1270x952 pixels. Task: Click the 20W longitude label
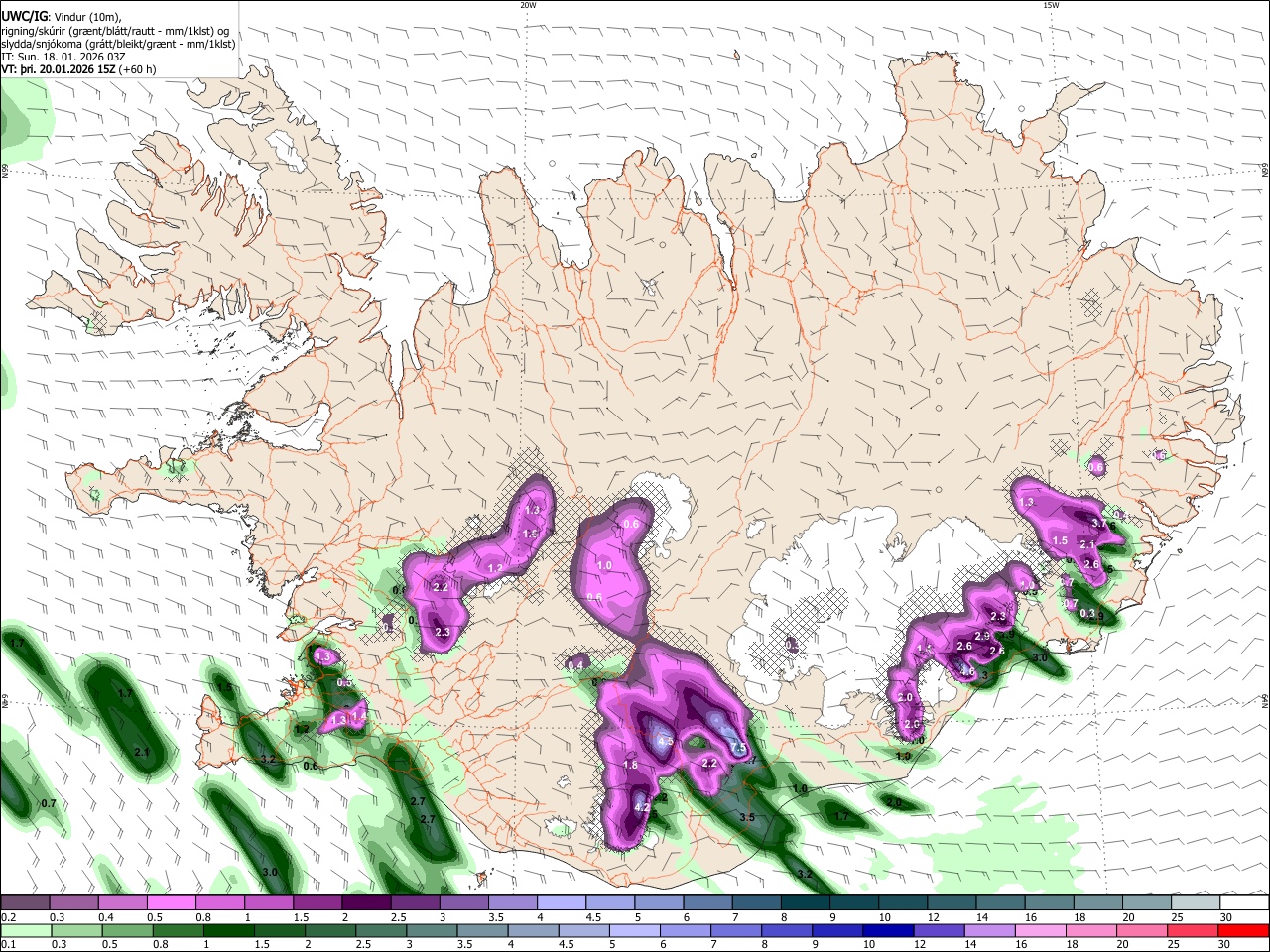[528, 5]
